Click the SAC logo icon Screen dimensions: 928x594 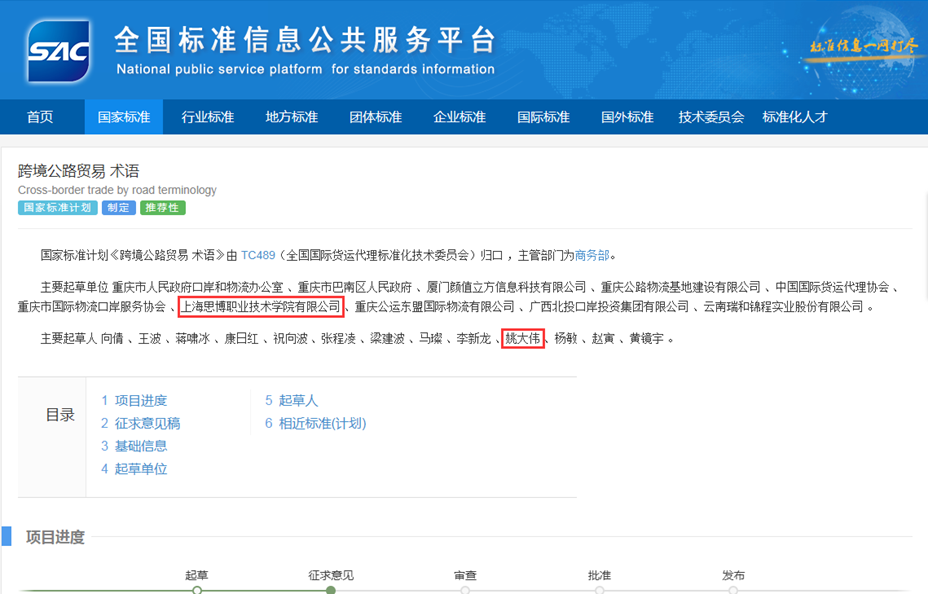[59, 51]
